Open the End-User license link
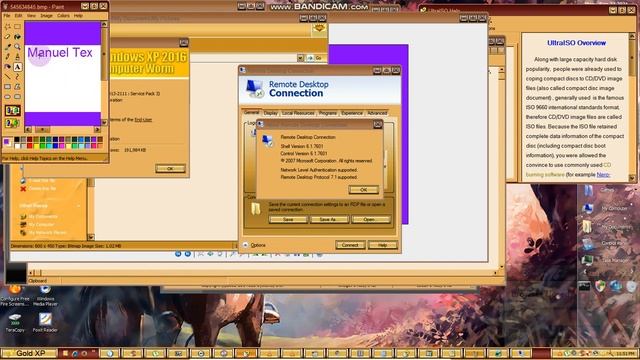This screenshot has height=360, width=640. pyautogui.click(x=143, y=120)
